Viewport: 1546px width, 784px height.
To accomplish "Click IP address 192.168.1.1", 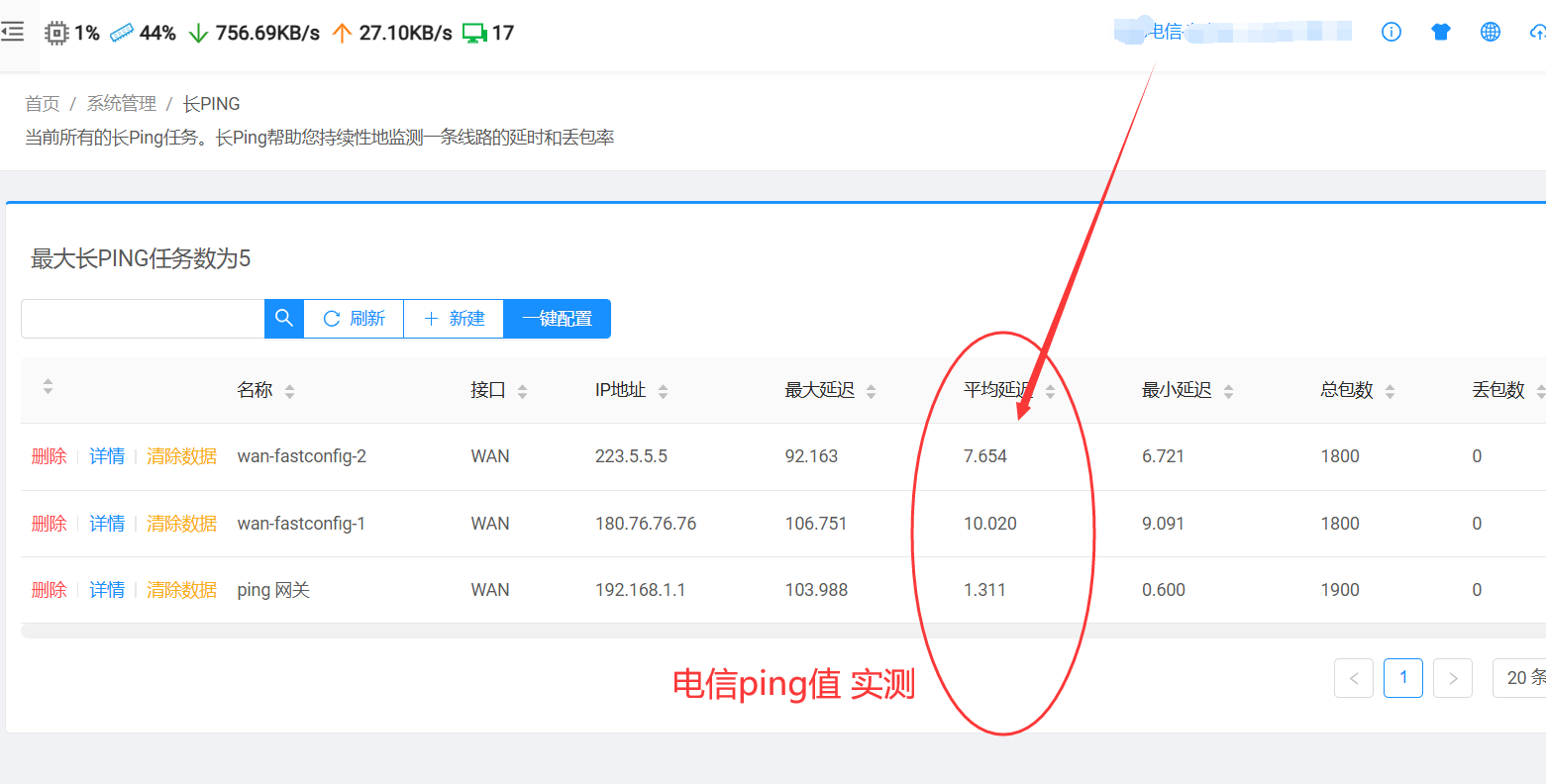I will pos(641,590).
